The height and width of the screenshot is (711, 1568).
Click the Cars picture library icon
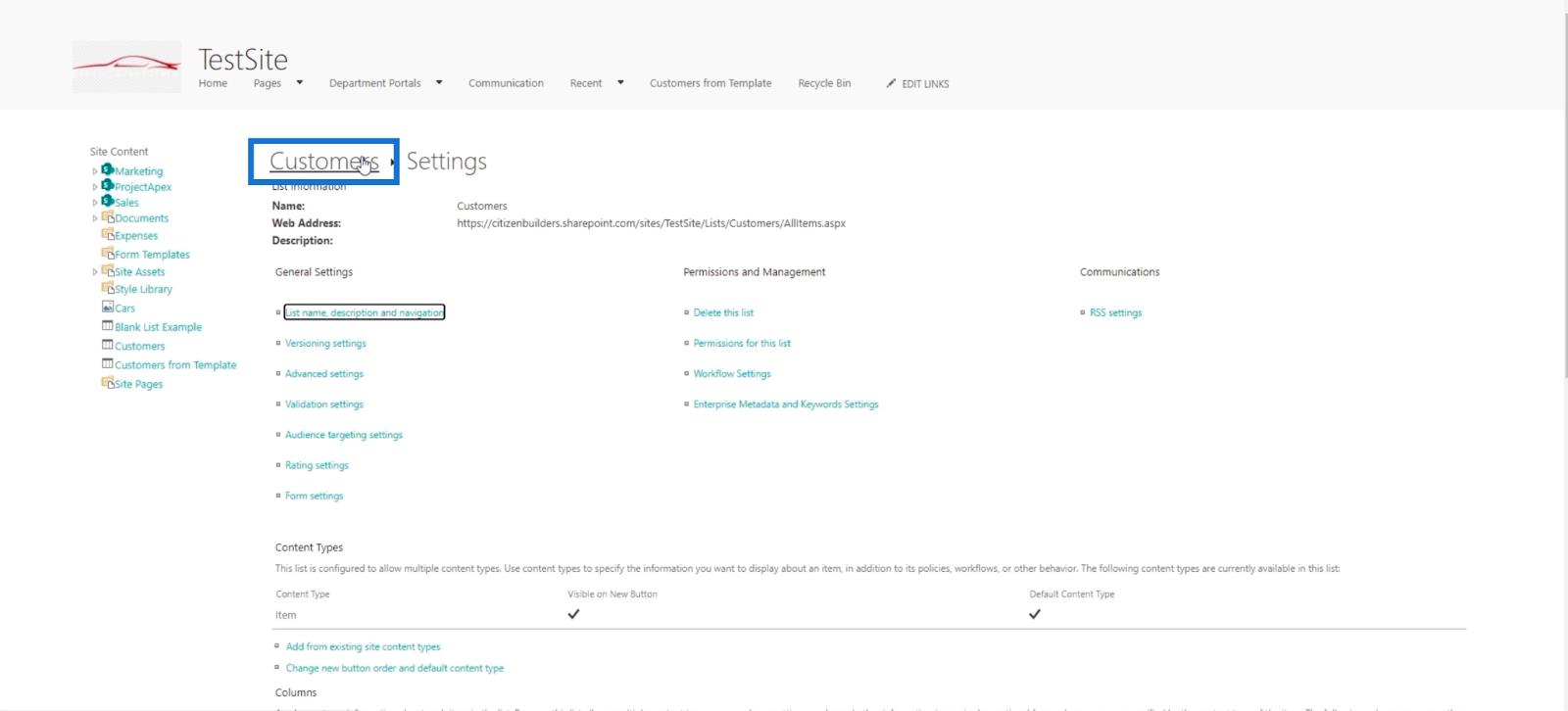pos(108,307)
